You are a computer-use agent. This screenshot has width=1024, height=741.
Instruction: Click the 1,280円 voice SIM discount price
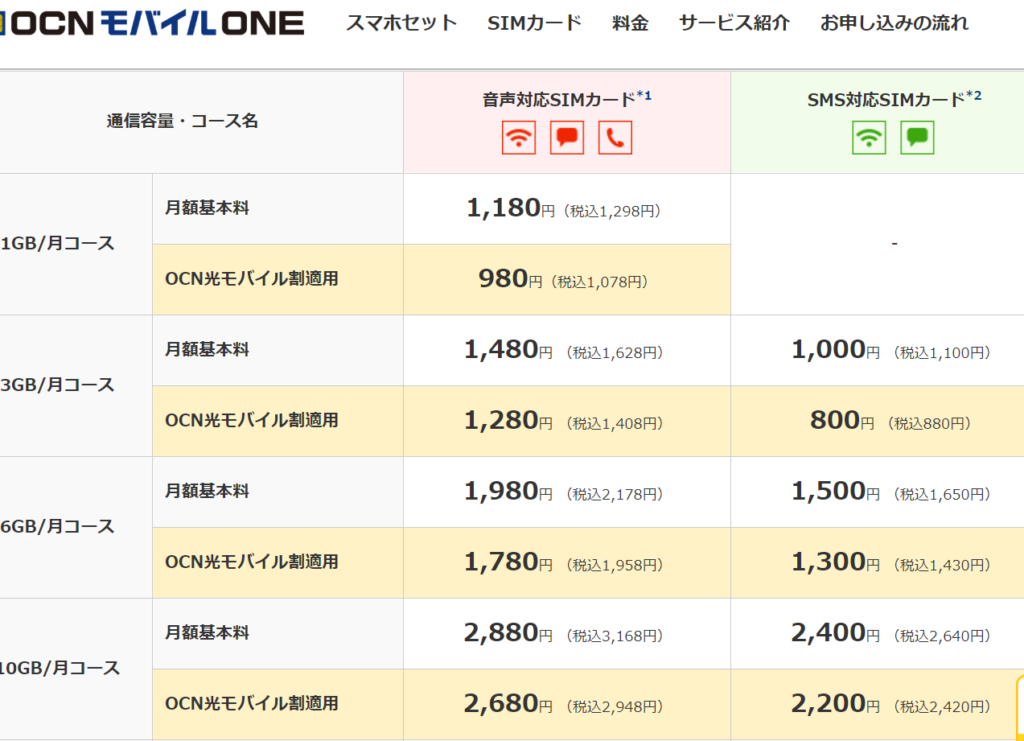click(x=564, y=421)
